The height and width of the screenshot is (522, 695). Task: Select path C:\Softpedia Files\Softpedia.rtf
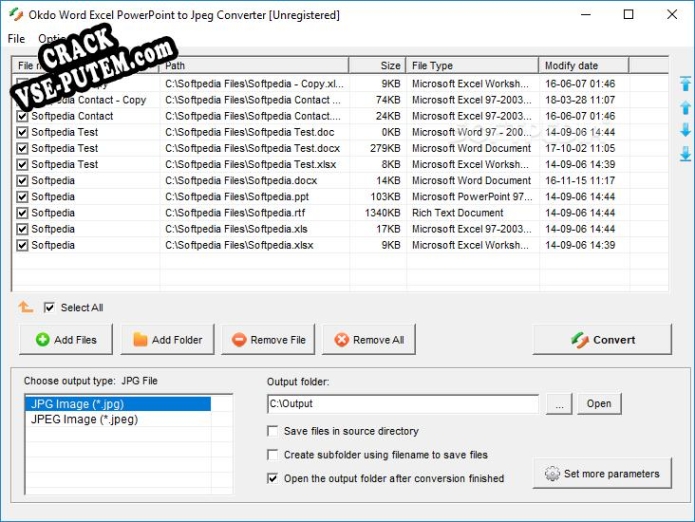pyautogui.click(x=235, y=213)
